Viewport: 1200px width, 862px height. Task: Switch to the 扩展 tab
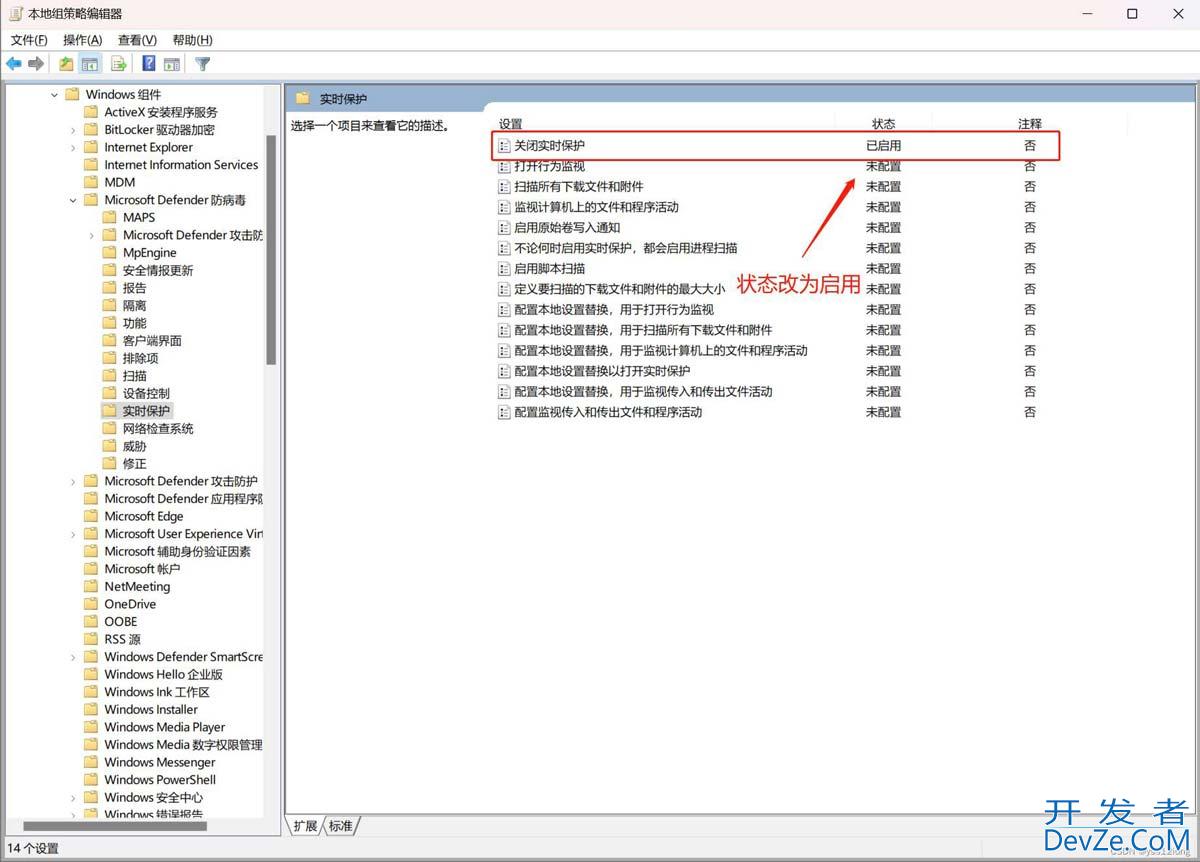(x=306, y=826)
